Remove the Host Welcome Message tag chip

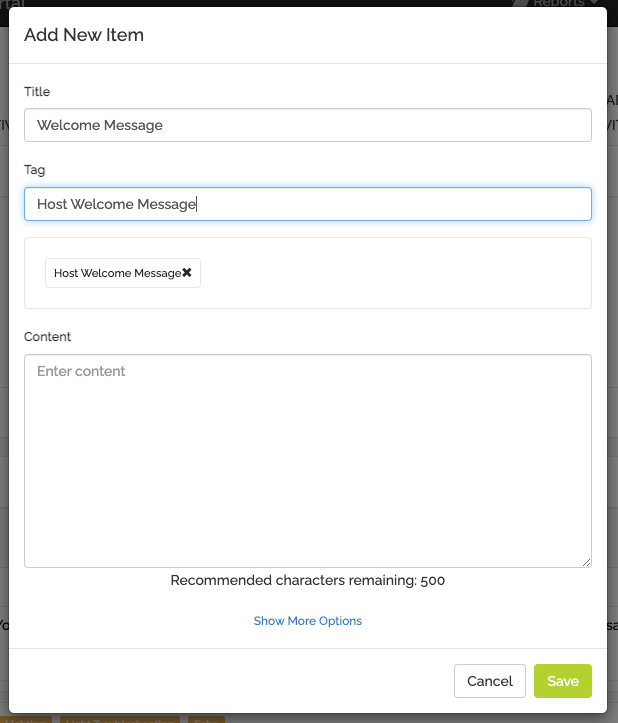coord(187,273)
